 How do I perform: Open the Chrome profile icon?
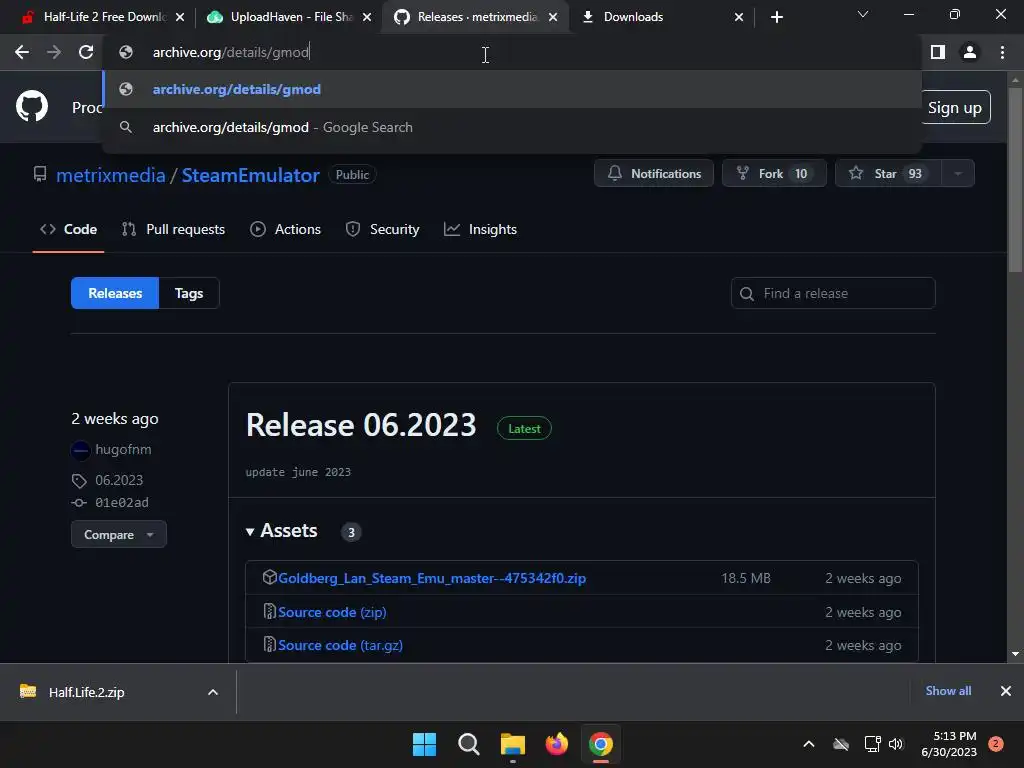click(970, 52)
